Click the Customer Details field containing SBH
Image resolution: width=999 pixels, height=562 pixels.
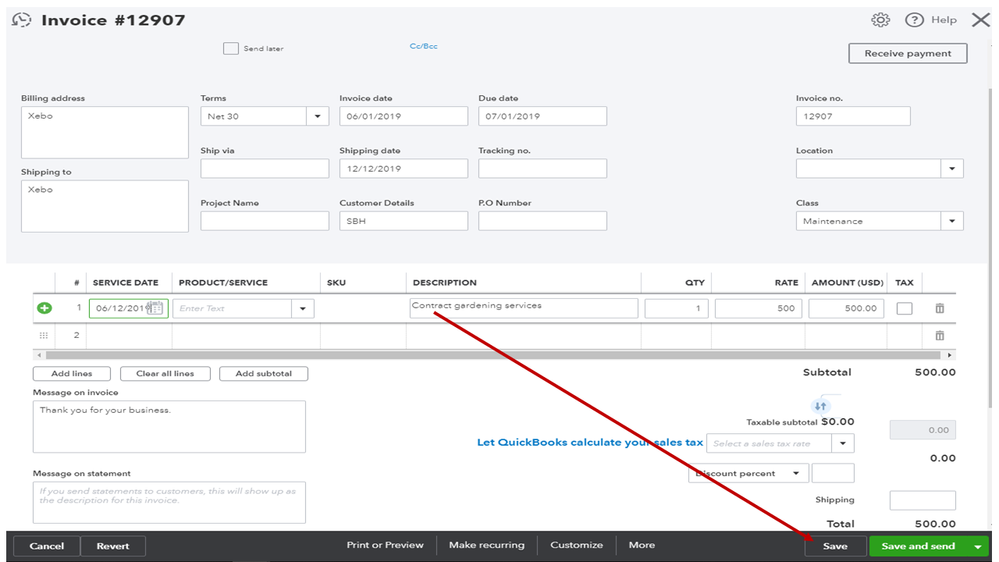(x=403, y=221)
